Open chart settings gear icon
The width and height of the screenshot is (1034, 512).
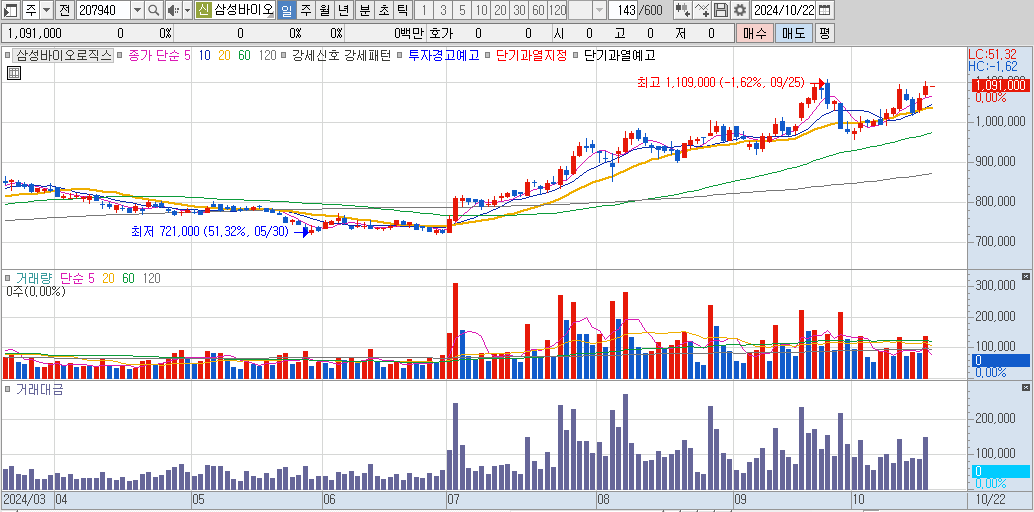pyautogui.click(x=740, y=10)
